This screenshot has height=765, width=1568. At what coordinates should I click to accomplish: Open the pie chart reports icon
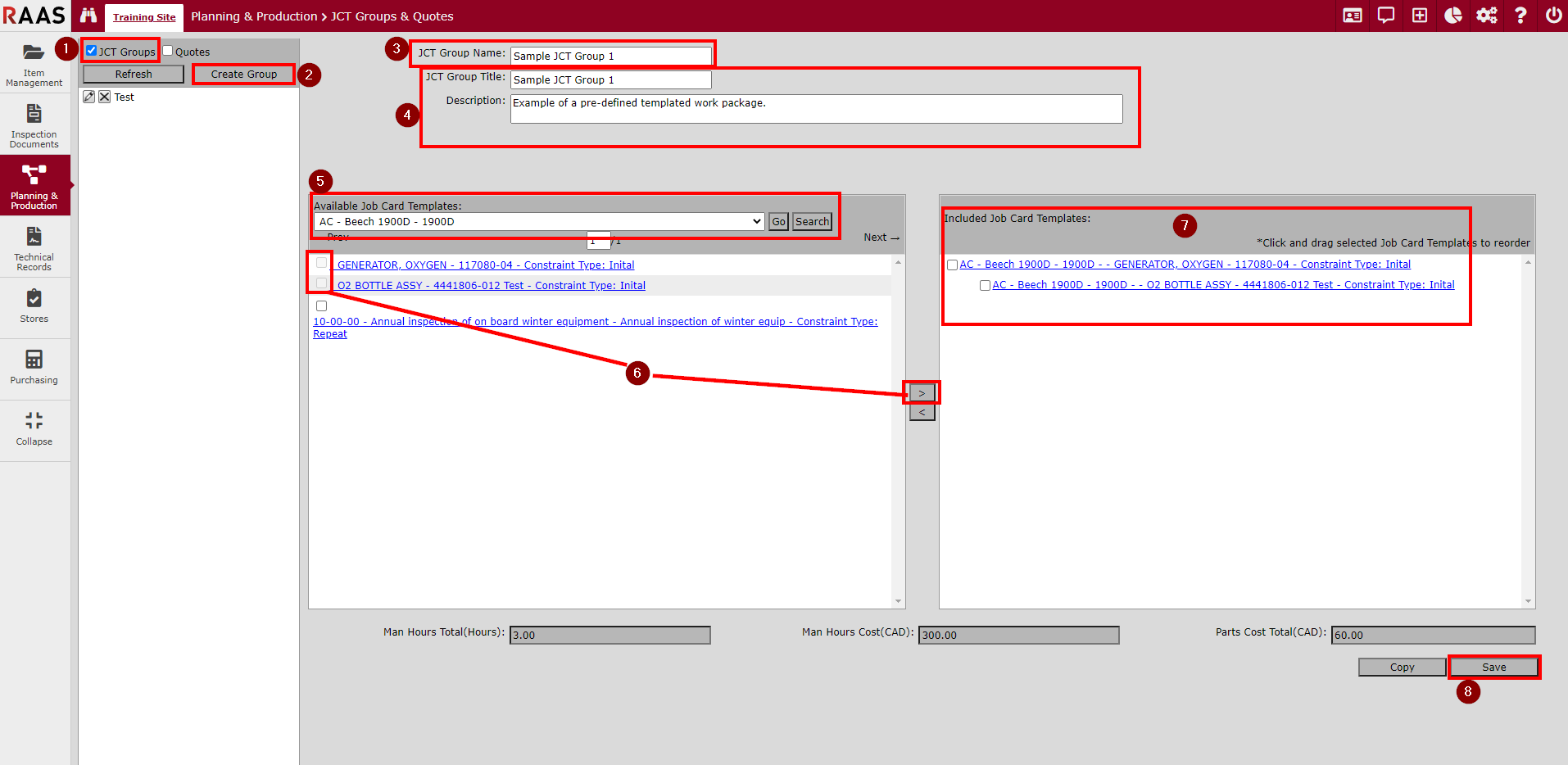1452,16
